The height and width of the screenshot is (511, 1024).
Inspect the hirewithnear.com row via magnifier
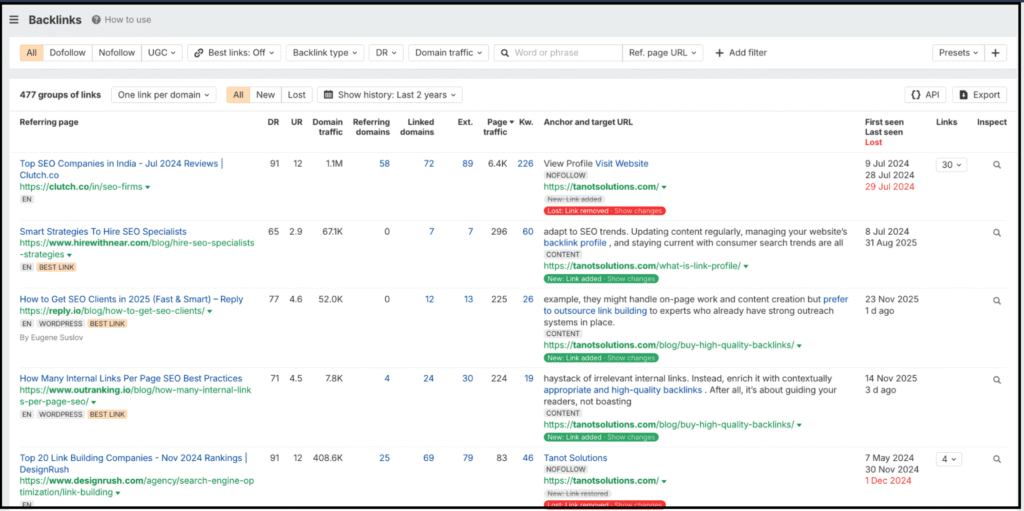(x=997, y=233)
